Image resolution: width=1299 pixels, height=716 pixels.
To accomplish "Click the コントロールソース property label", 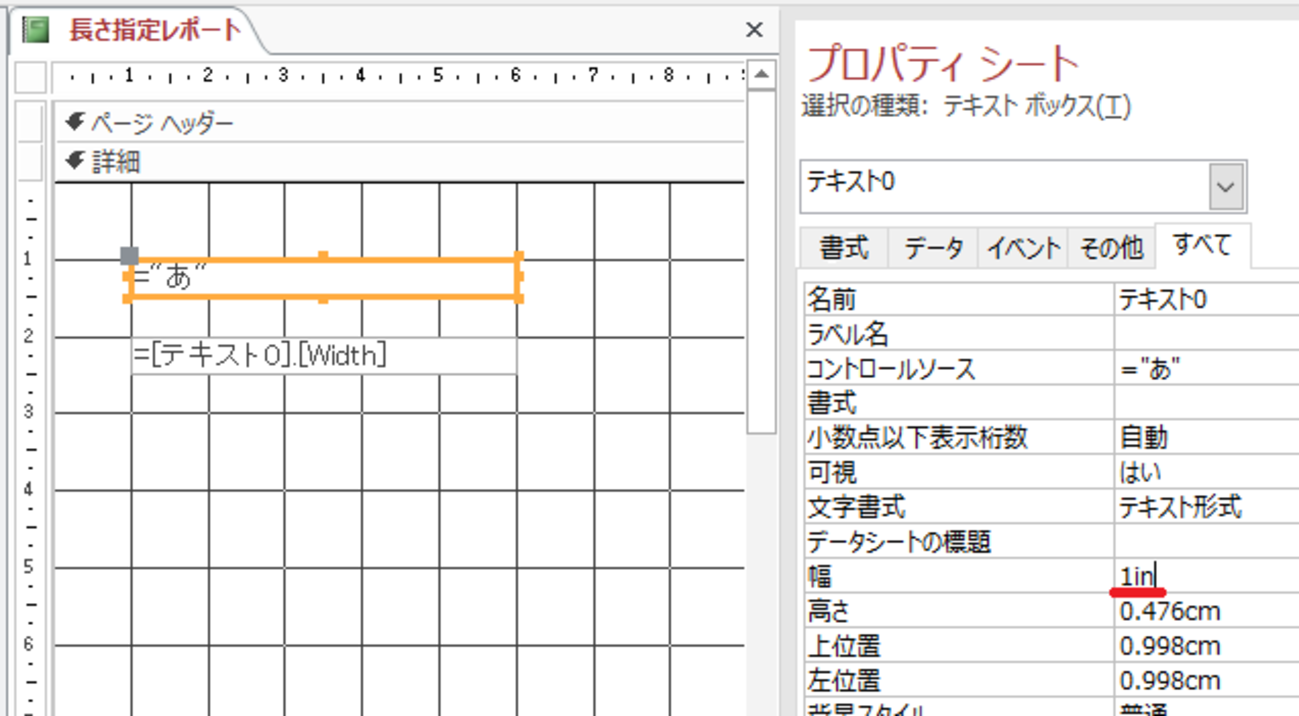I will click(x=891, y=369).
